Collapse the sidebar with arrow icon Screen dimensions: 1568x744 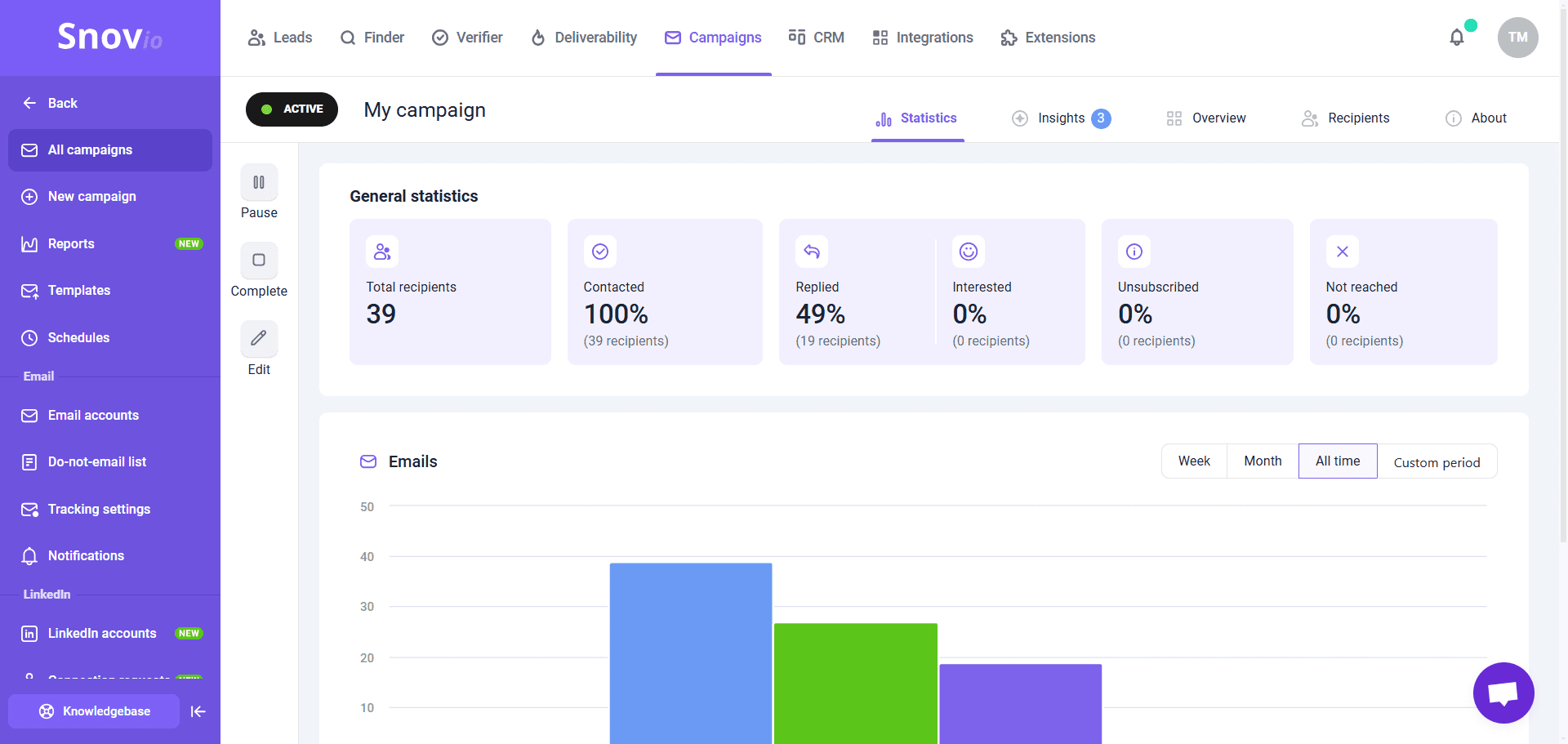coord(198,711)
